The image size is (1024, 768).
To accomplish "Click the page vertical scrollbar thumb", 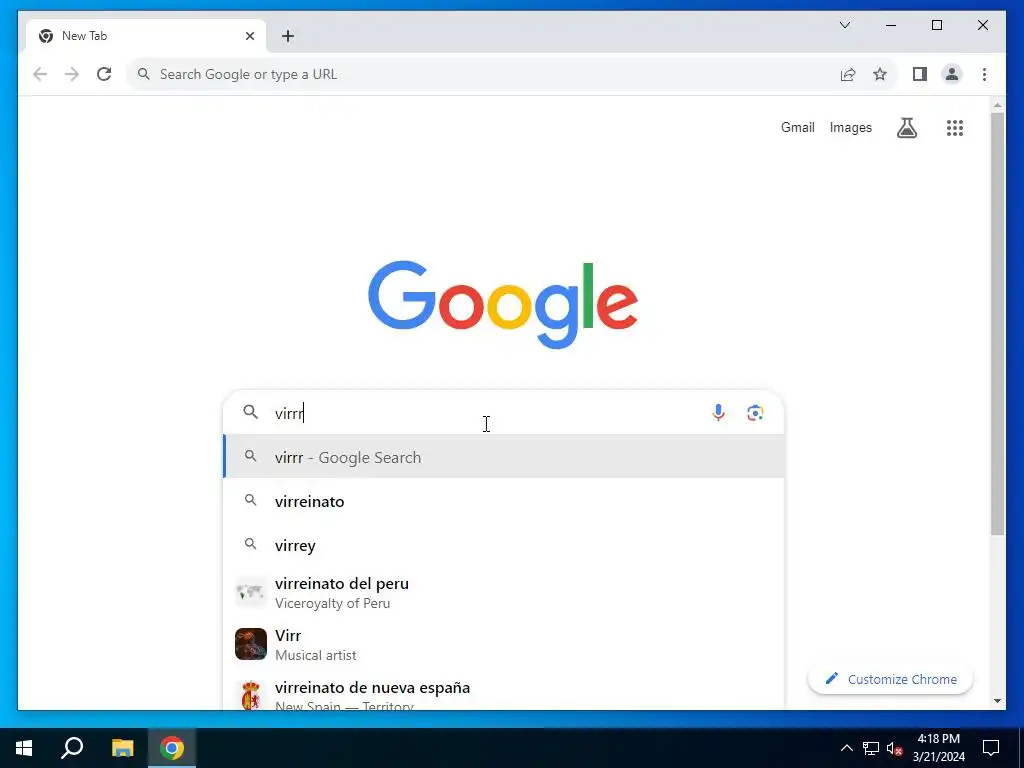I will pyautogui.click(x=997, y=323).
